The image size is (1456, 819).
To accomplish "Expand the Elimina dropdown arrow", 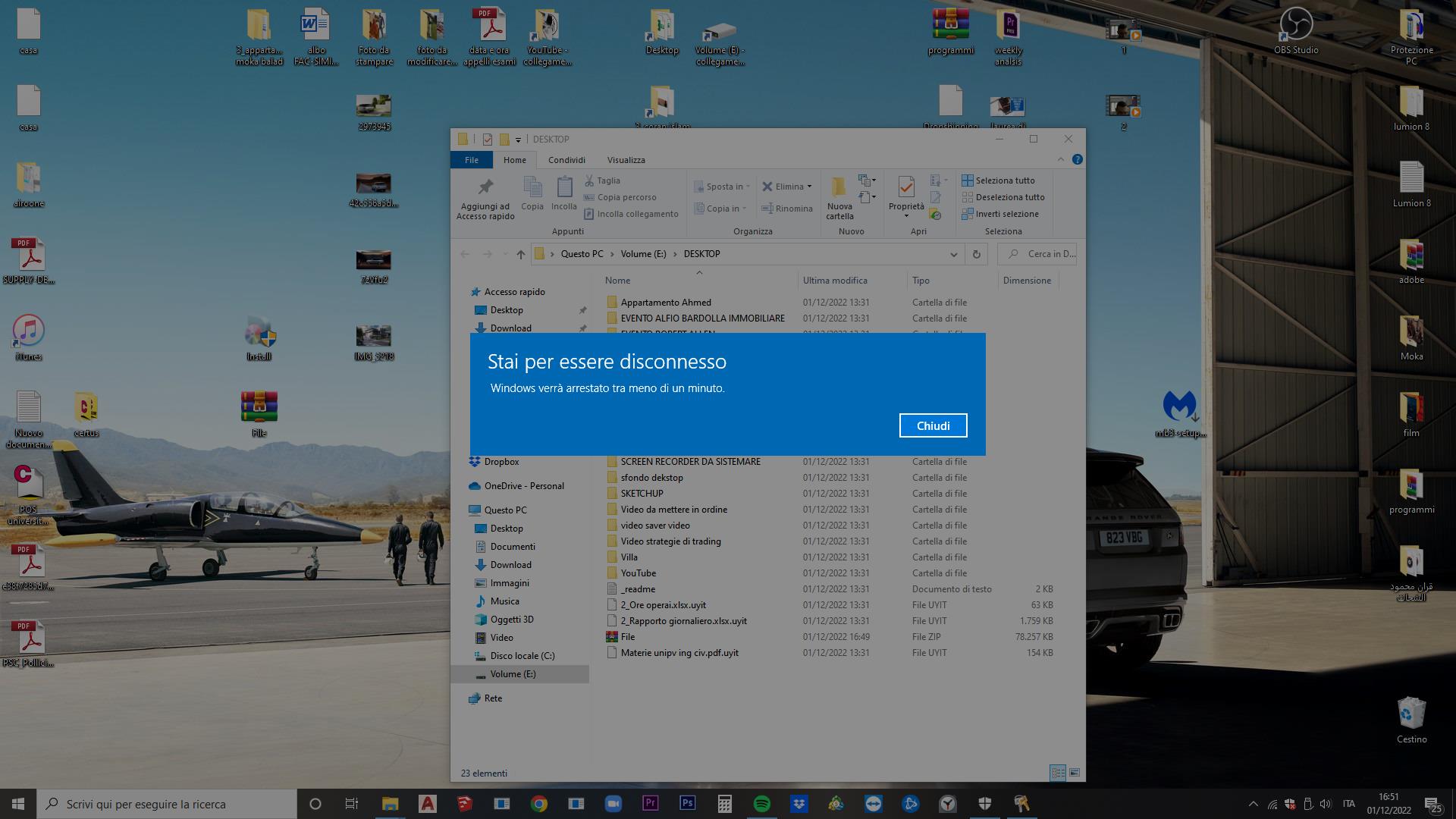I will coord(809,187).
